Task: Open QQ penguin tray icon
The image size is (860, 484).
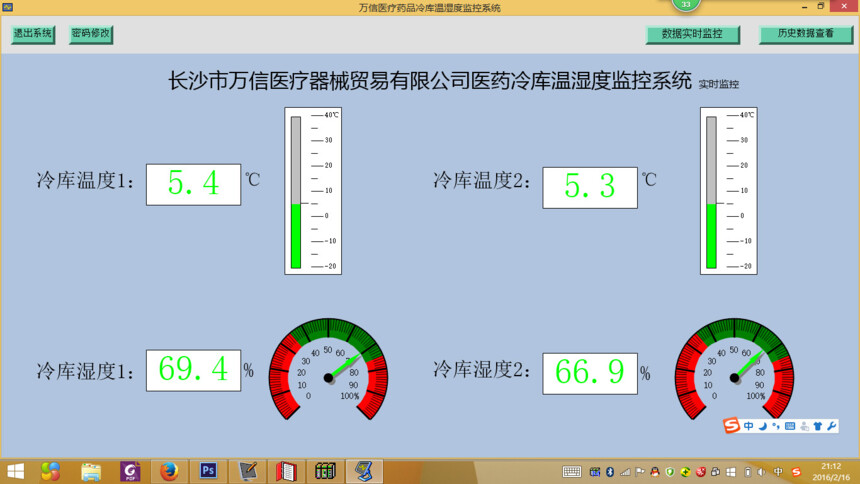Action: (655, 472)
